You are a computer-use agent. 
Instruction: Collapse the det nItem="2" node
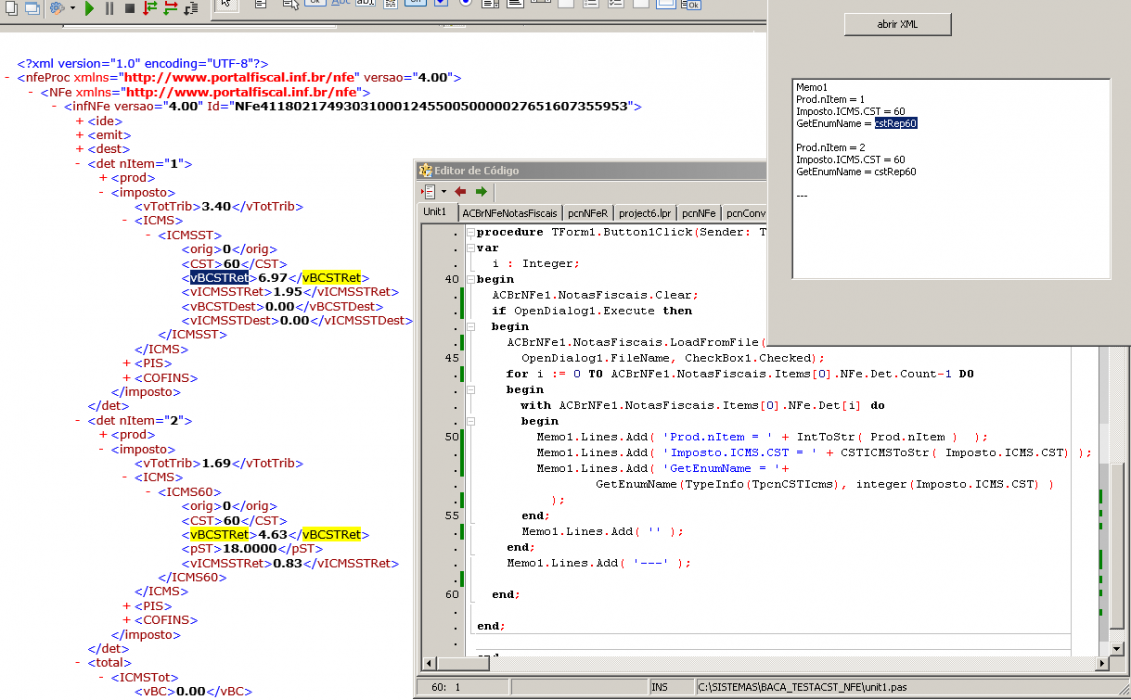pos(78,421)
